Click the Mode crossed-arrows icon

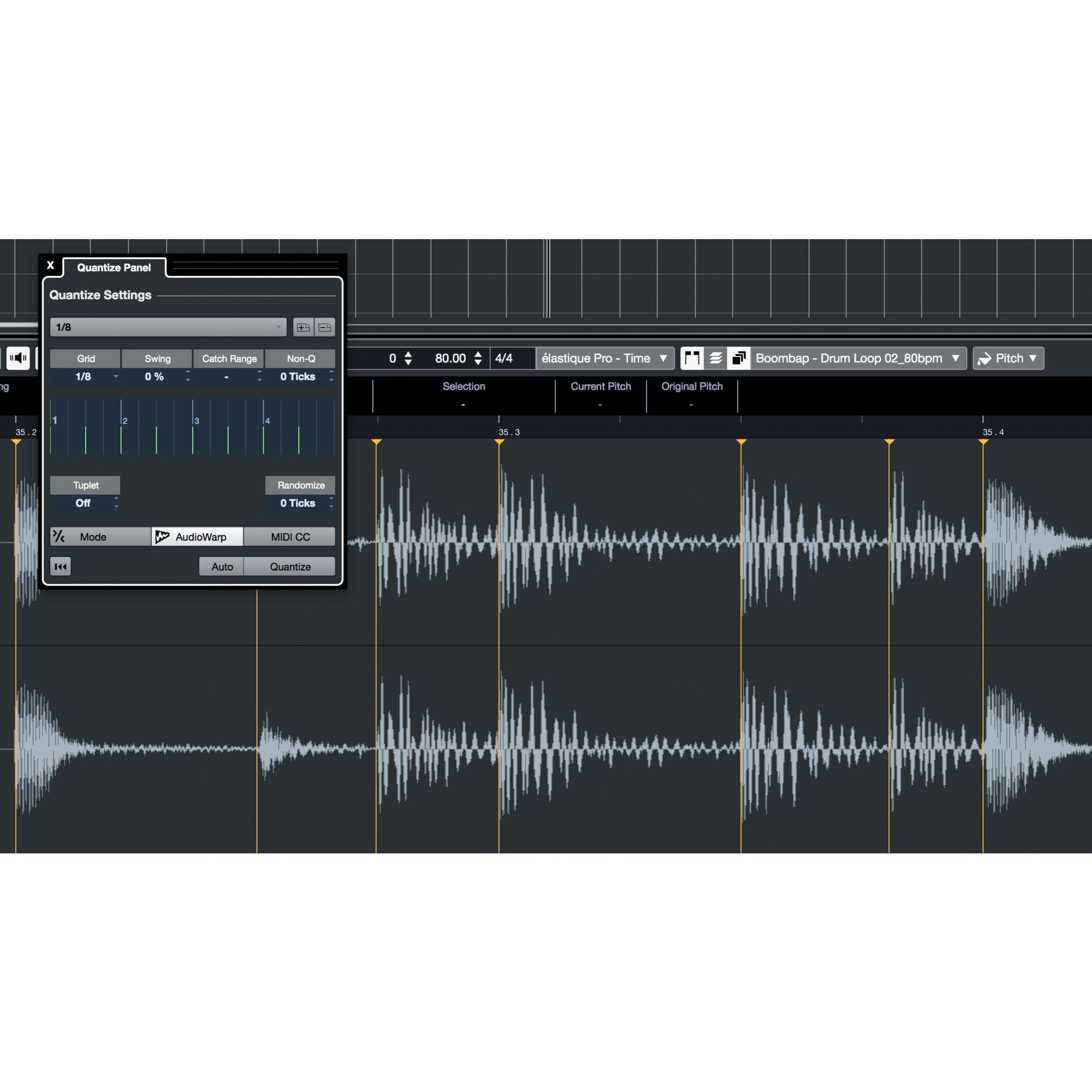click(59, 536)
